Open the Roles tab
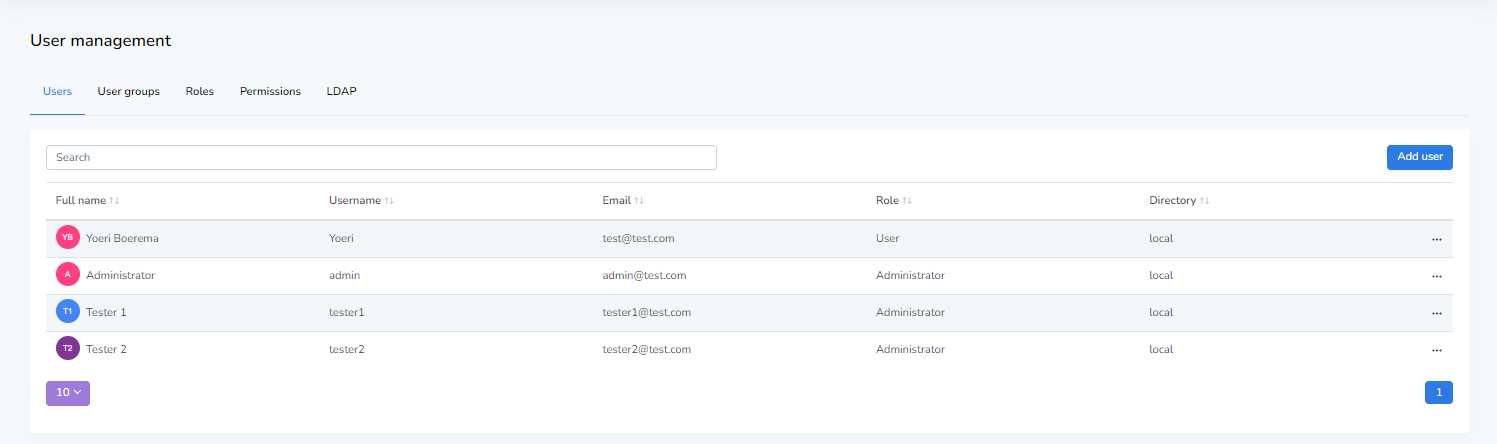 point(199,91)
